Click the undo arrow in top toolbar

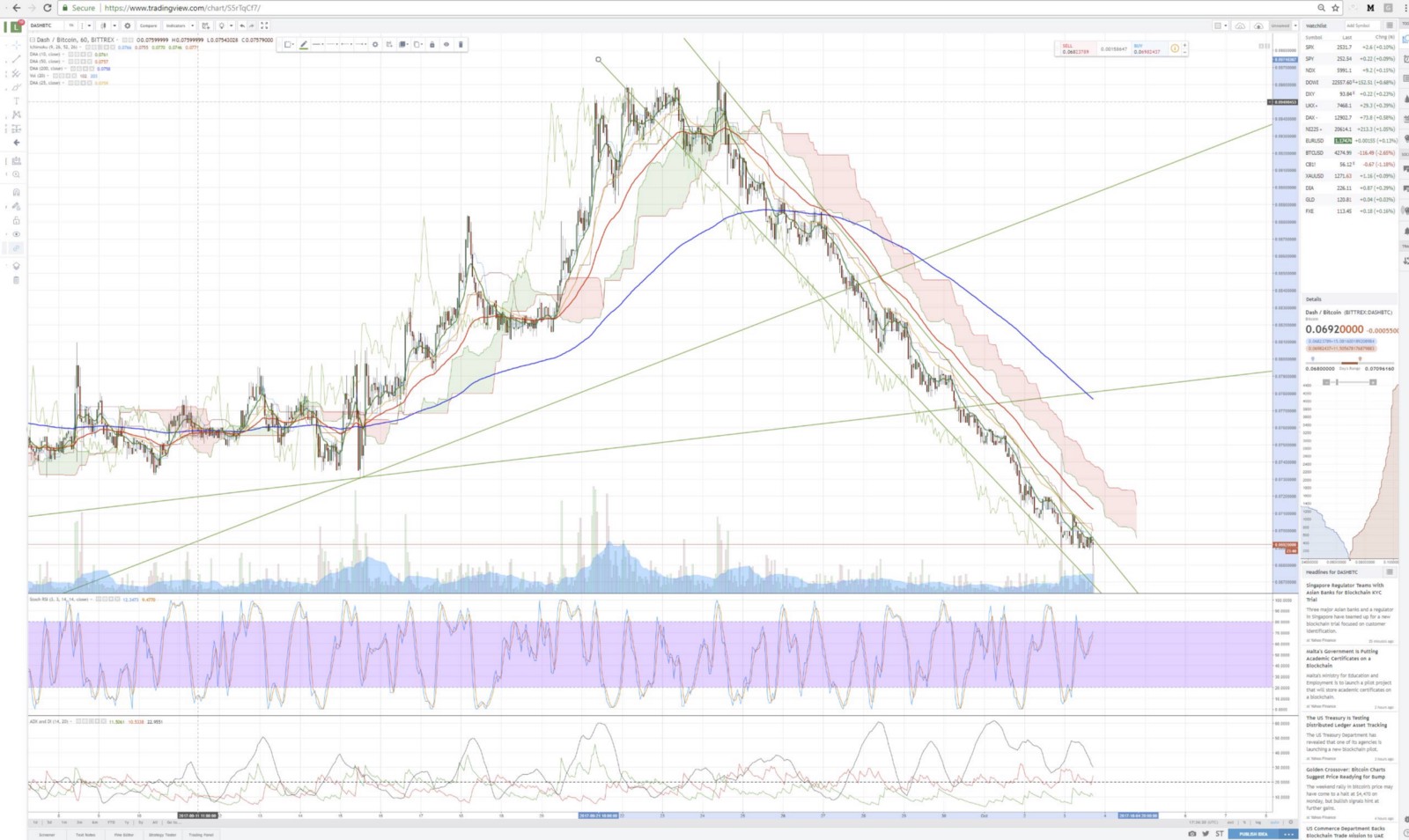242,26
